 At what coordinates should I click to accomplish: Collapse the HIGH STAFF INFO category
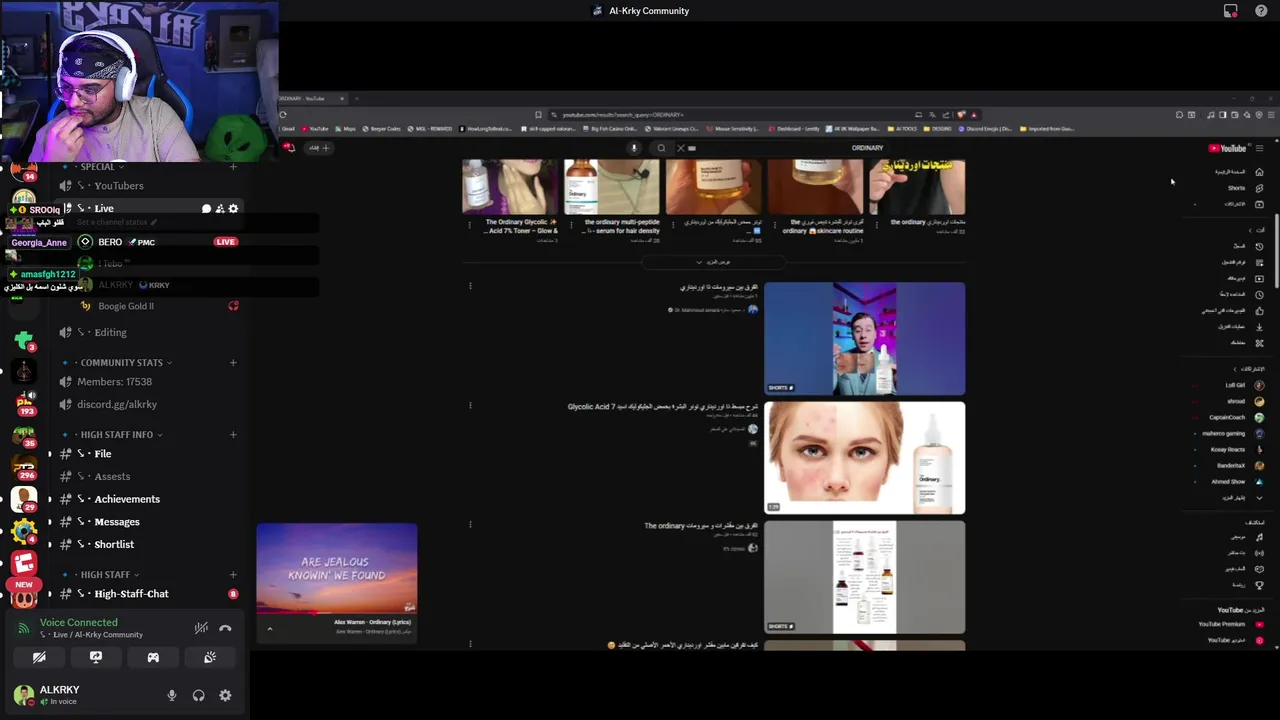(x=116, y=434)
